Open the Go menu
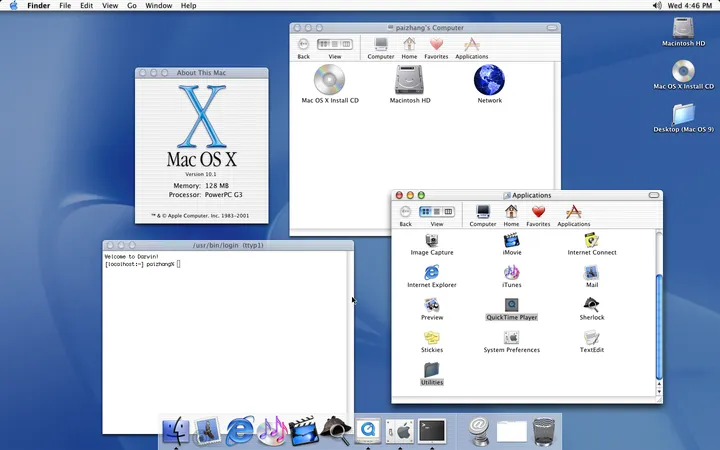The height and width of the screenshot is (450, 720). [132, 6]
